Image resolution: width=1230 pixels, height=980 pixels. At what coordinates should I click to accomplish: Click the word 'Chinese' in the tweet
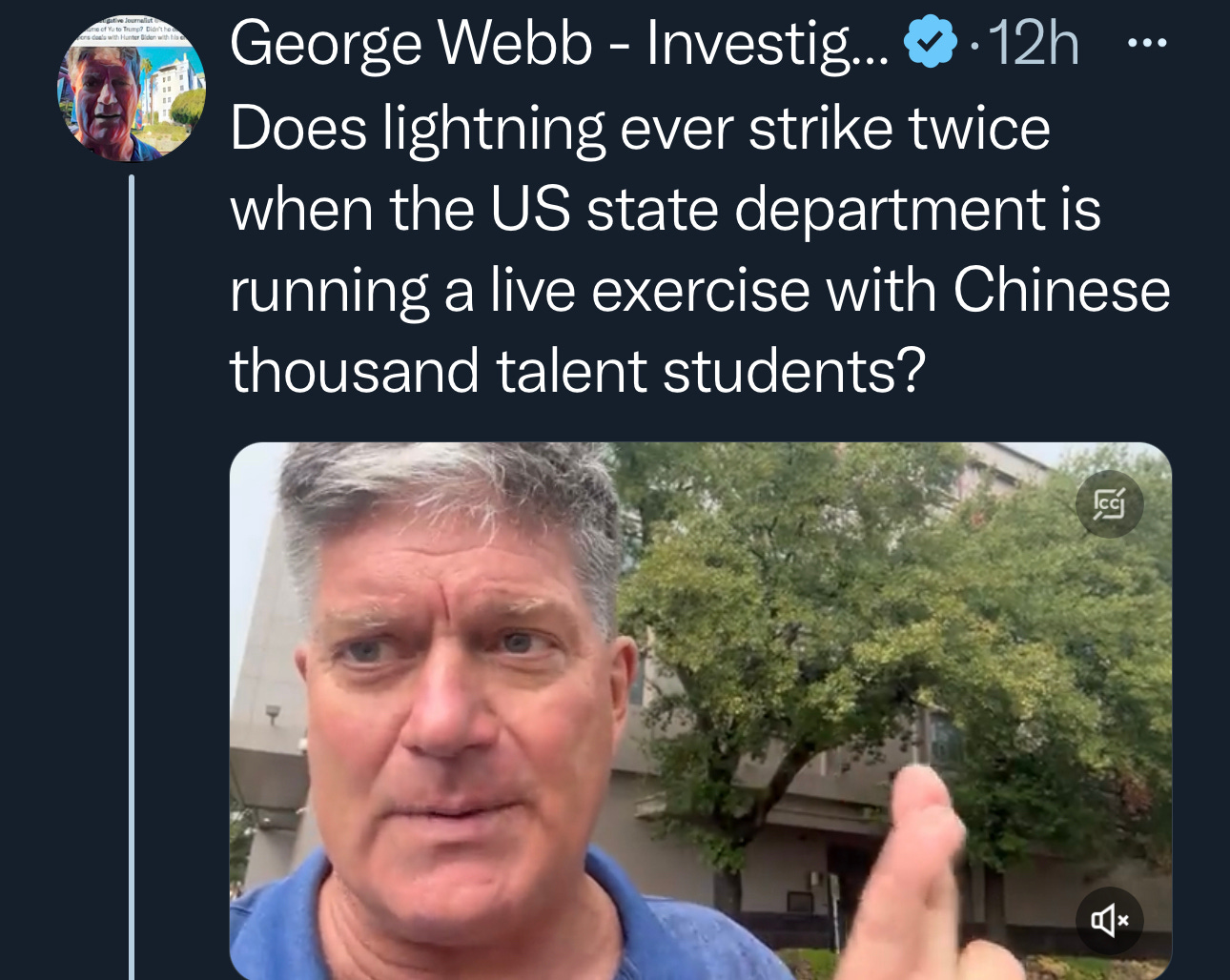(1061, 289)
